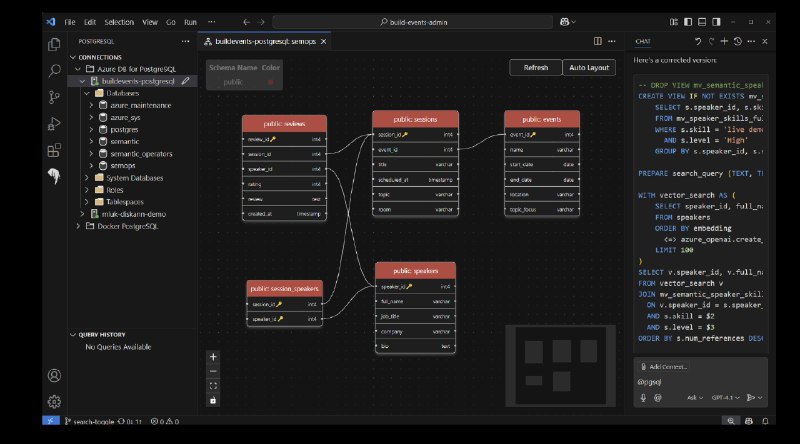Undo last chat request

click(697, 41)
